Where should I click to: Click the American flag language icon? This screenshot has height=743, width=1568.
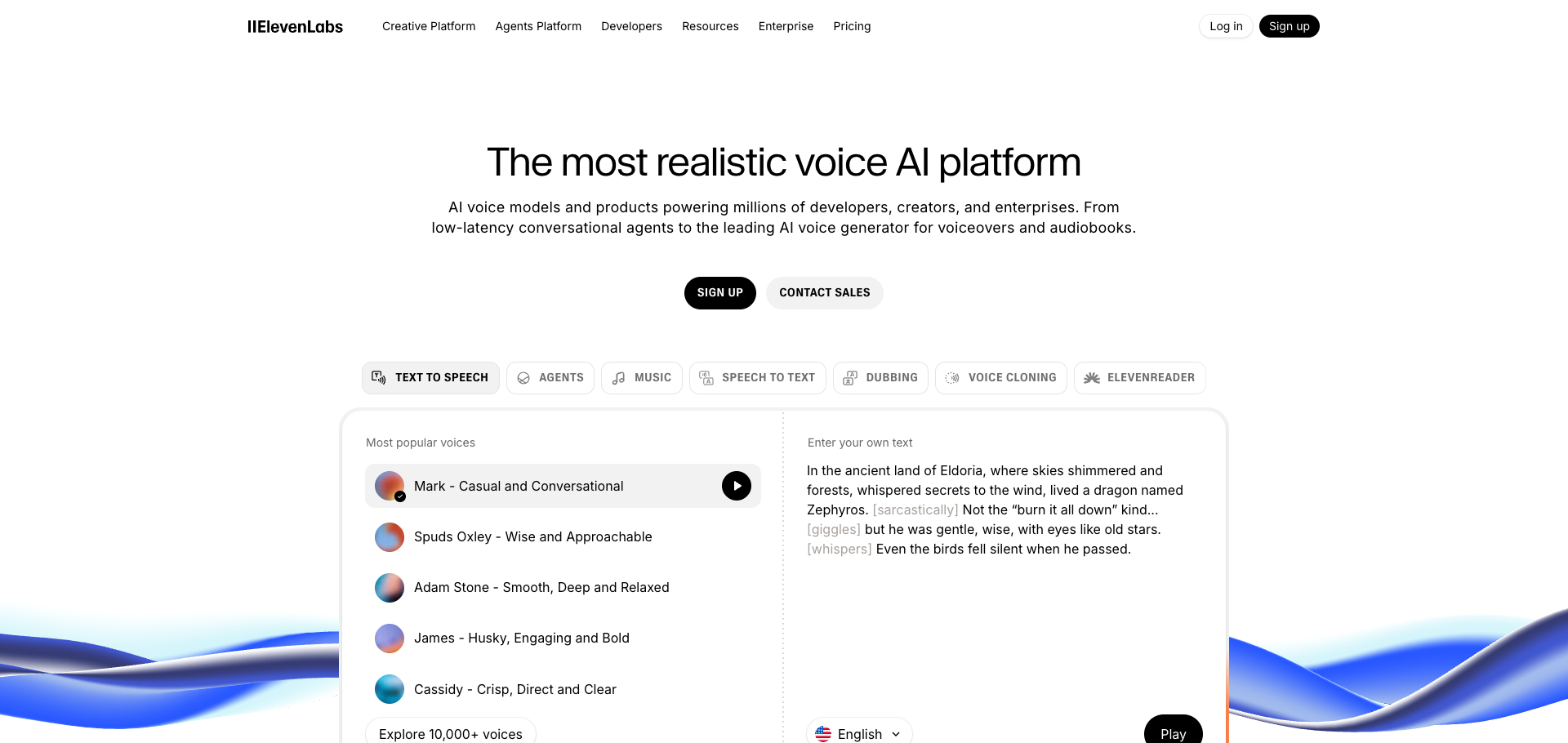click(x=825, y=733)
